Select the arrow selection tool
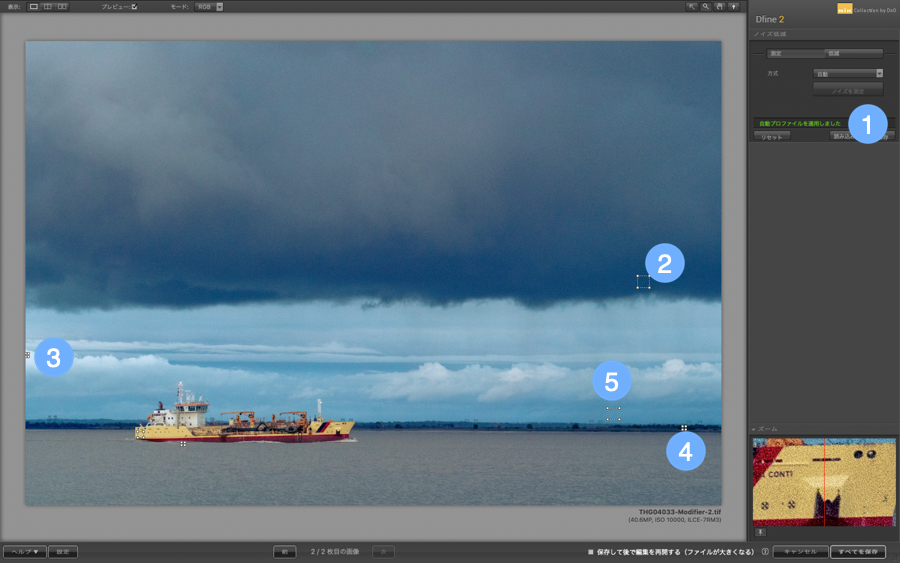The image size is (900, 563). coord(692,7)
